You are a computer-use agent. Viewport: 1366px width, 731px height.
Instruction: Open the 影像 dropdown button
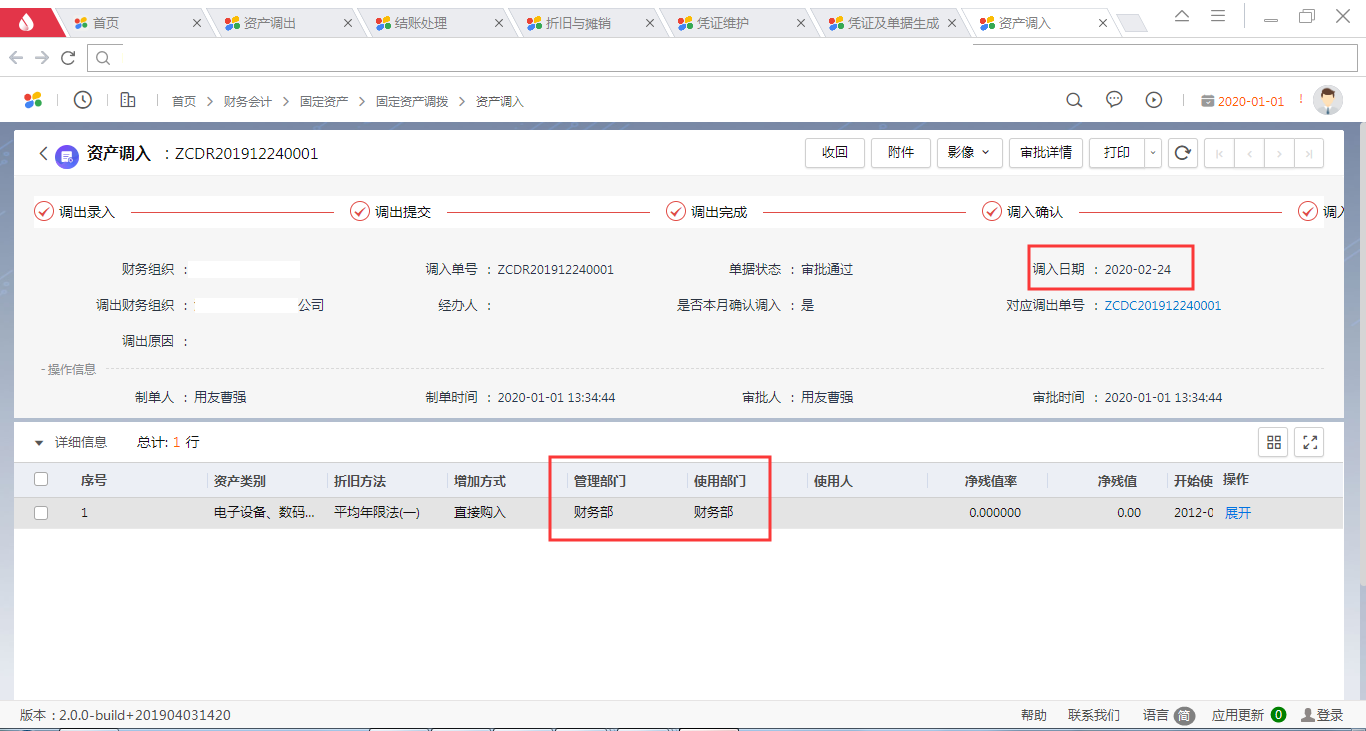[x=968, y=153]
